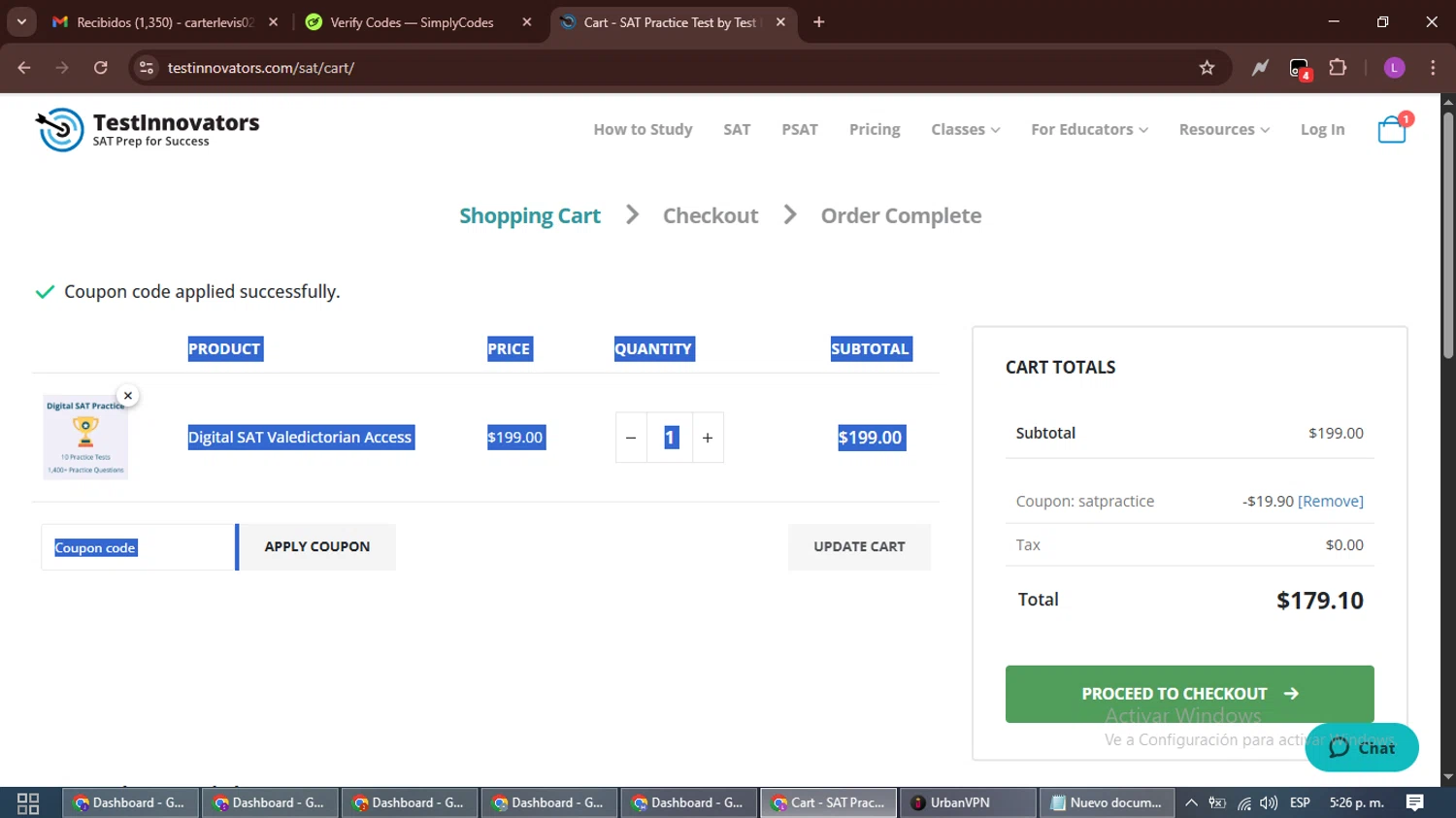This screenshot has height=818, width=1456.
Task: Click the page vertical scrollbar
Action: click(x=1447, y=236)
